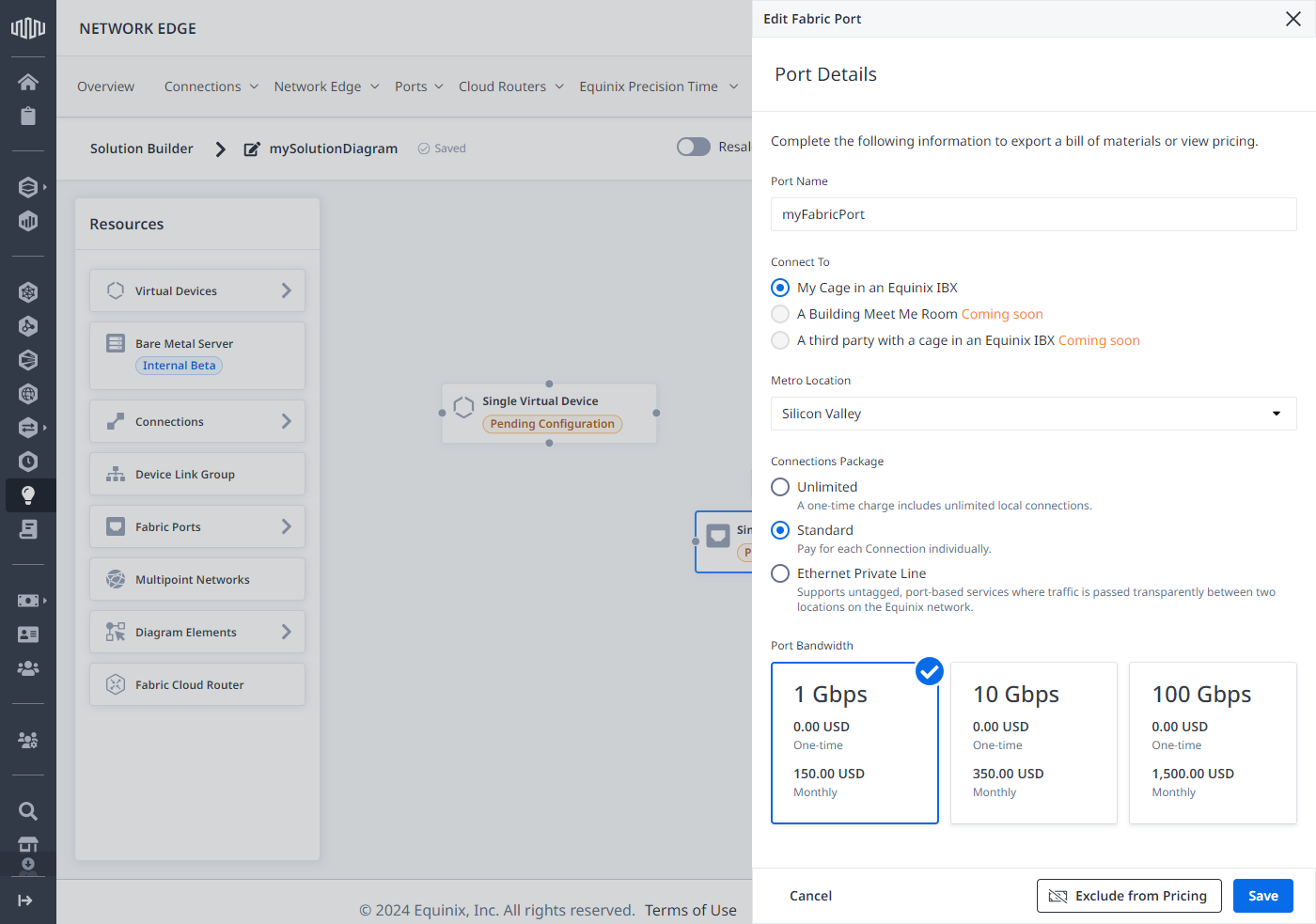Open the money bill sidebar icon

coord(28,601)
